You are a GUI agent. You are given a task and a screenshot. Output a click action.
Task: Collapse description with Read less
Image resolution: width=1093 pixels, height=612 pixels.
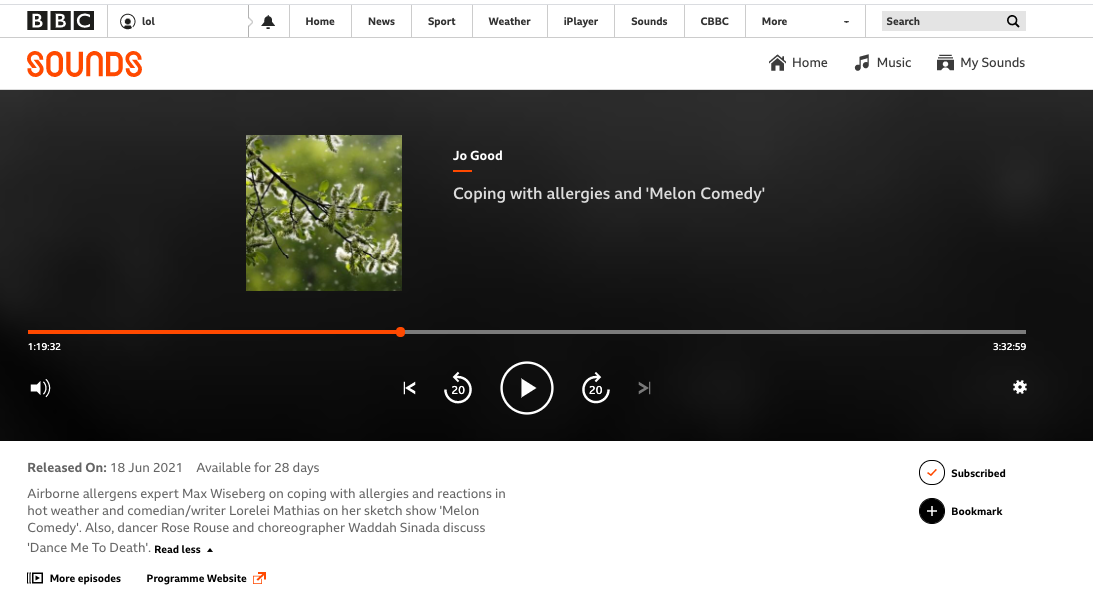[183, 549]
